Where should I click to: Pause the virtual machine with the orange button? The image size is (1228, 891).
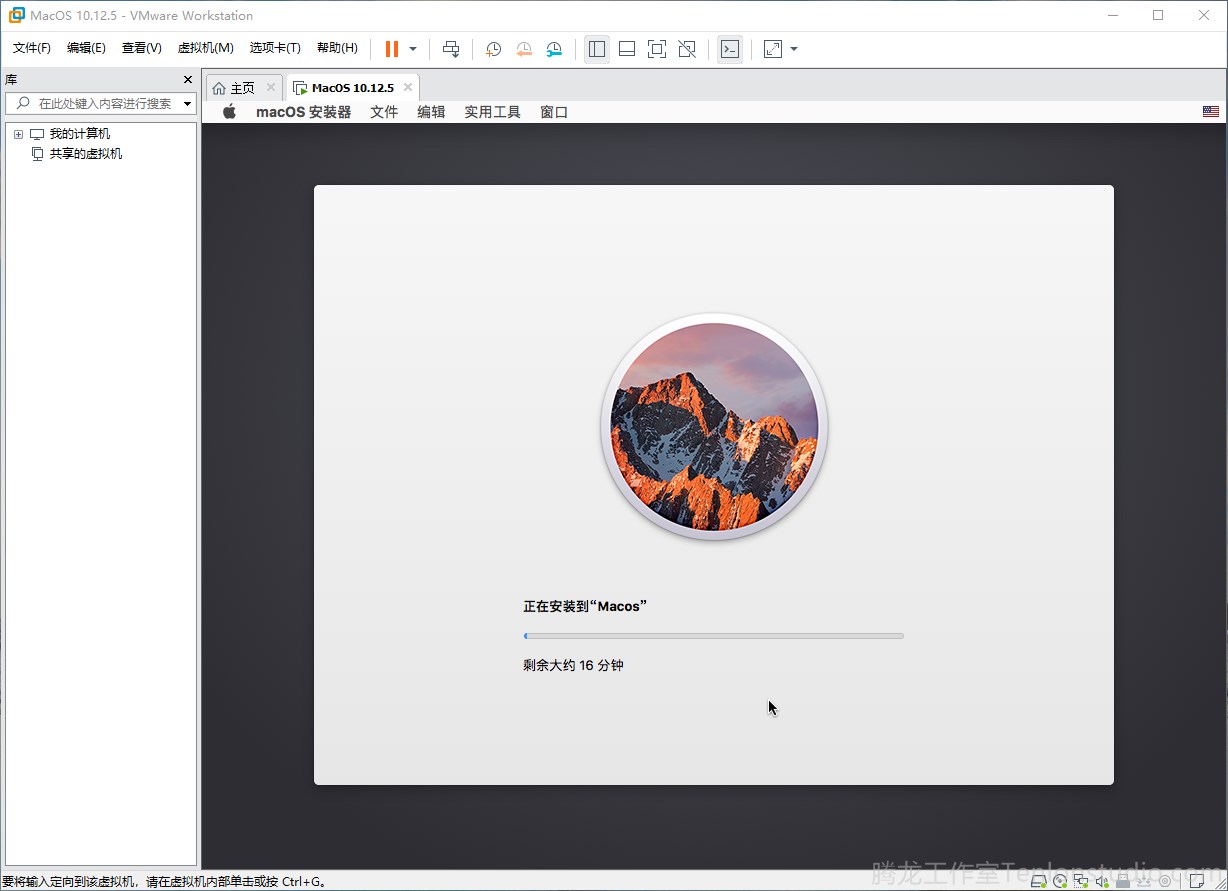click(392, 49)
